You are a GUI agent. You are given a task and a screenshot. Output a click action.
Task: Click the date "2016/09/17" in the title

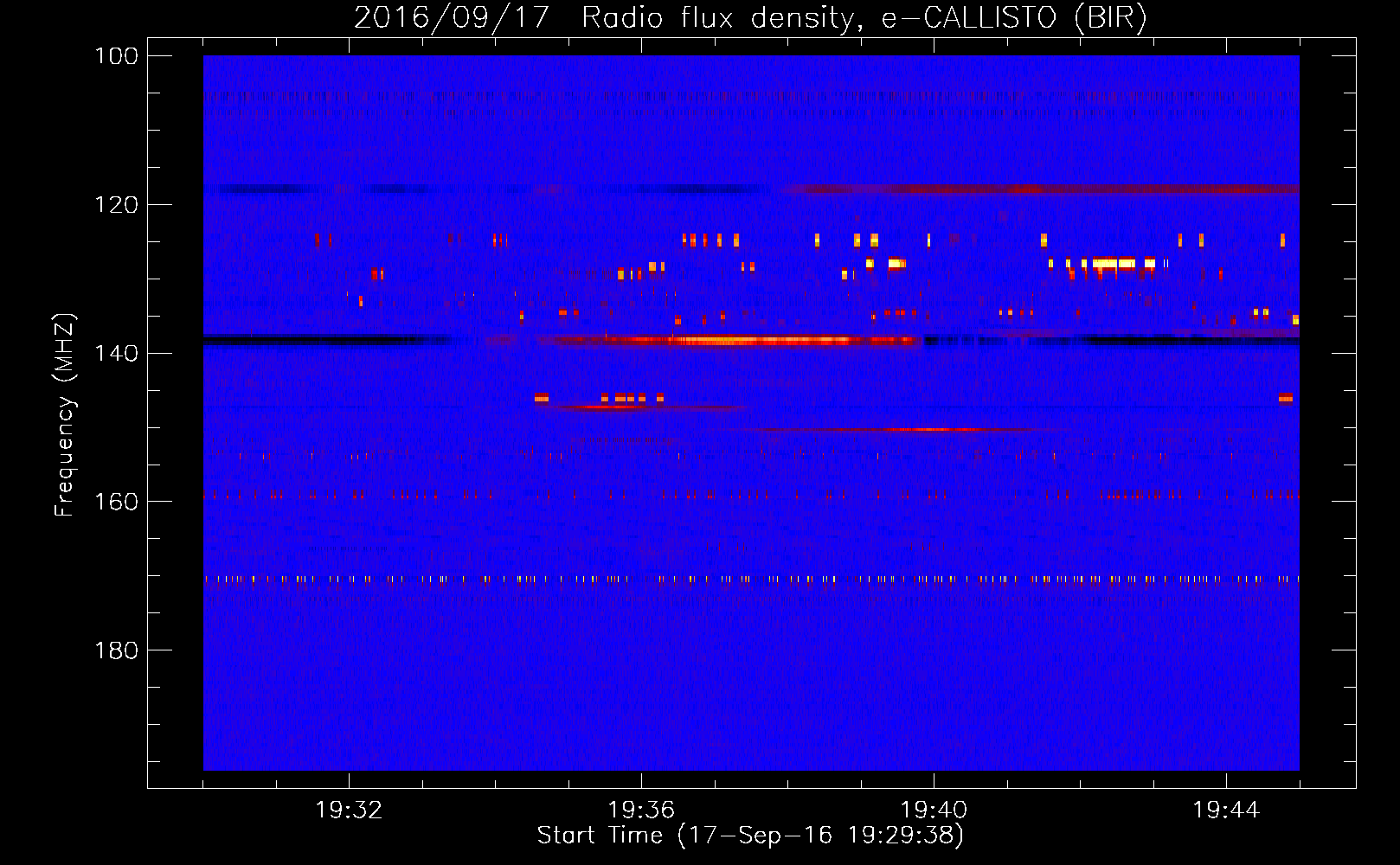tap(452, 18)
